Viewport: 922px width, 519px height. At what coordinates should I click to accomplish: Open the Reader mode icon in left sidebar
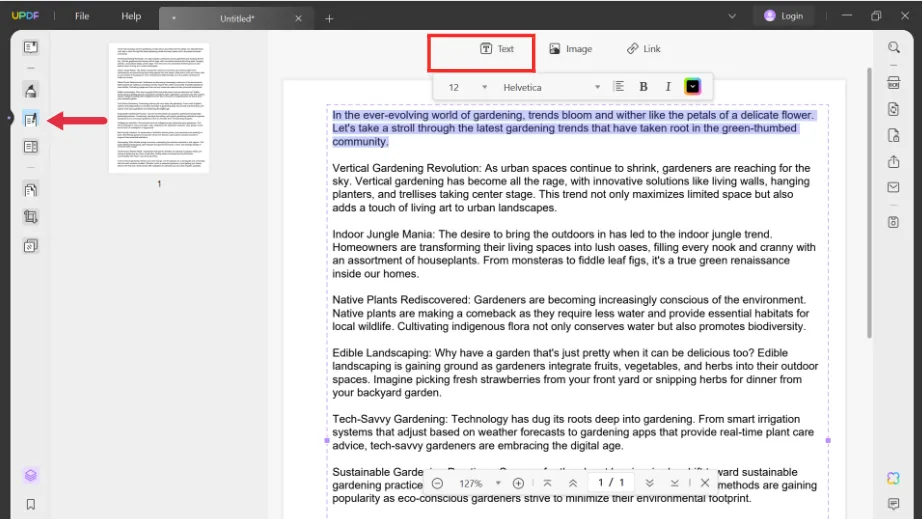(31, 47)
